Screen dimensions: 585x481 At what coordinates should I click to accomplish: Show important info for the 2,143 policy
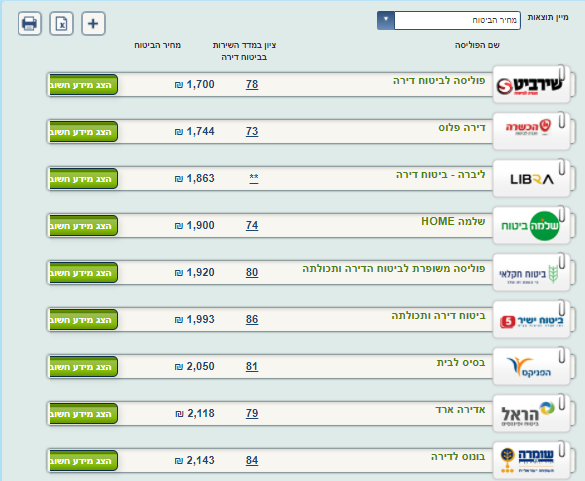coord(84,461)
